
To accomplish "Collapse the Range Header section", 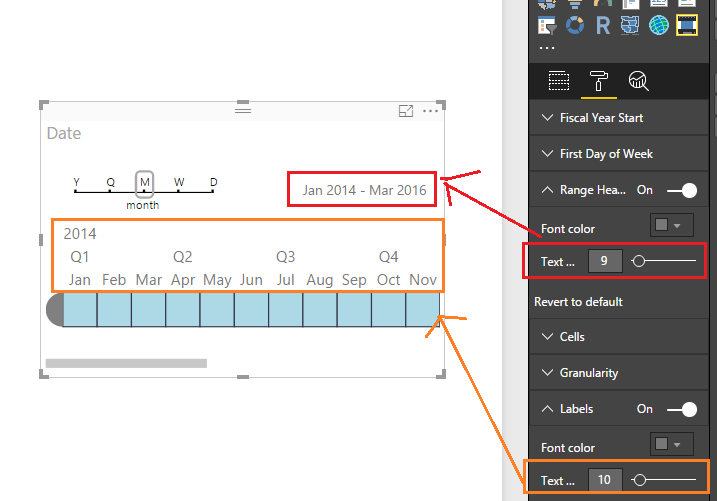I will (547, 190).
